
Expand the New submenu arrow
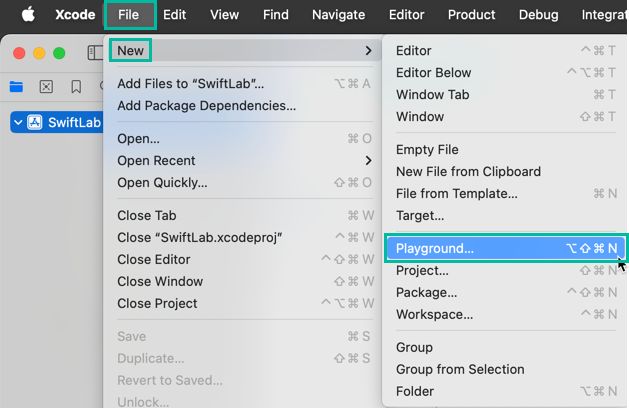[368, 51]
